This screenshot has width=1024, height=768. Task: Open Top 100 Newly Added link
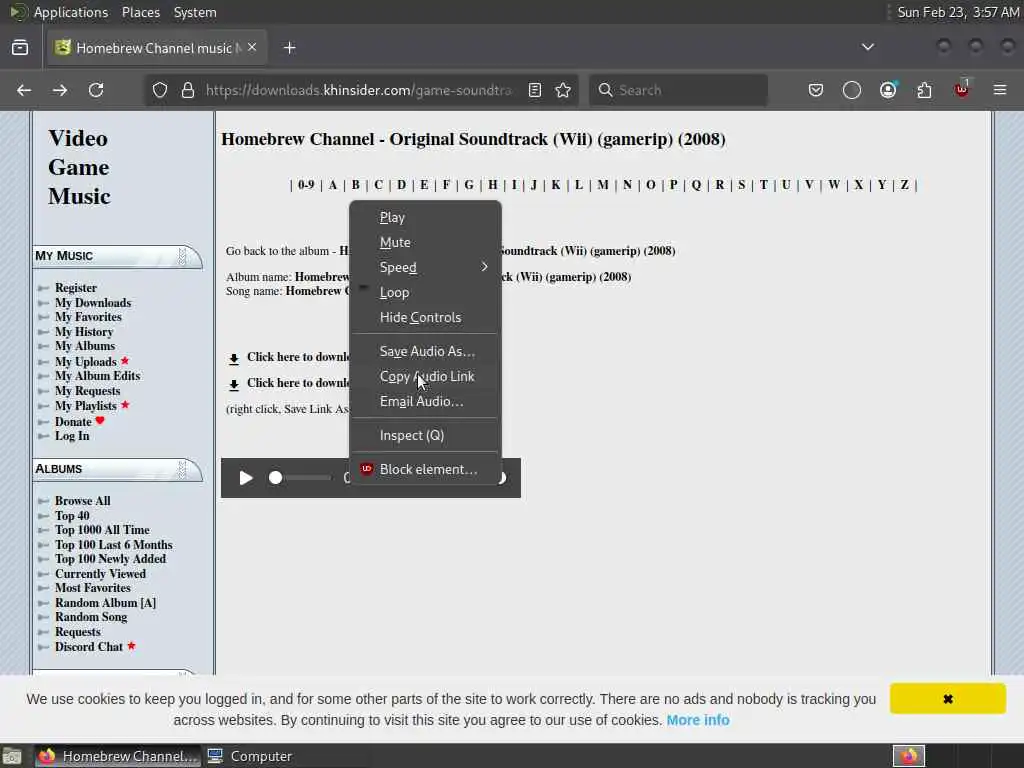(110, 558)
